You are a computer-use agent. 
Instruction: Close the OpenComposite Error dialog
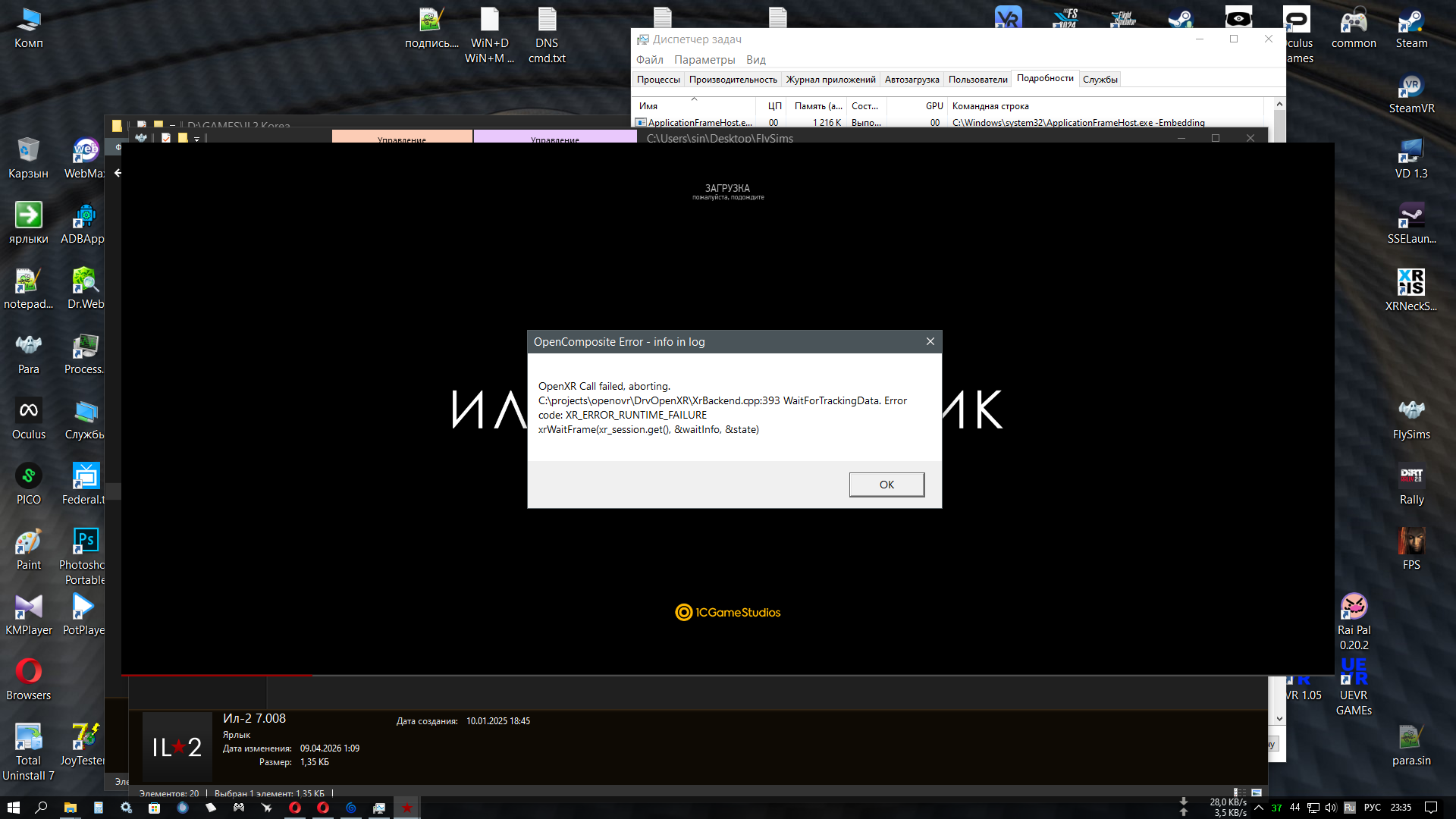click(x=930, y=342)
